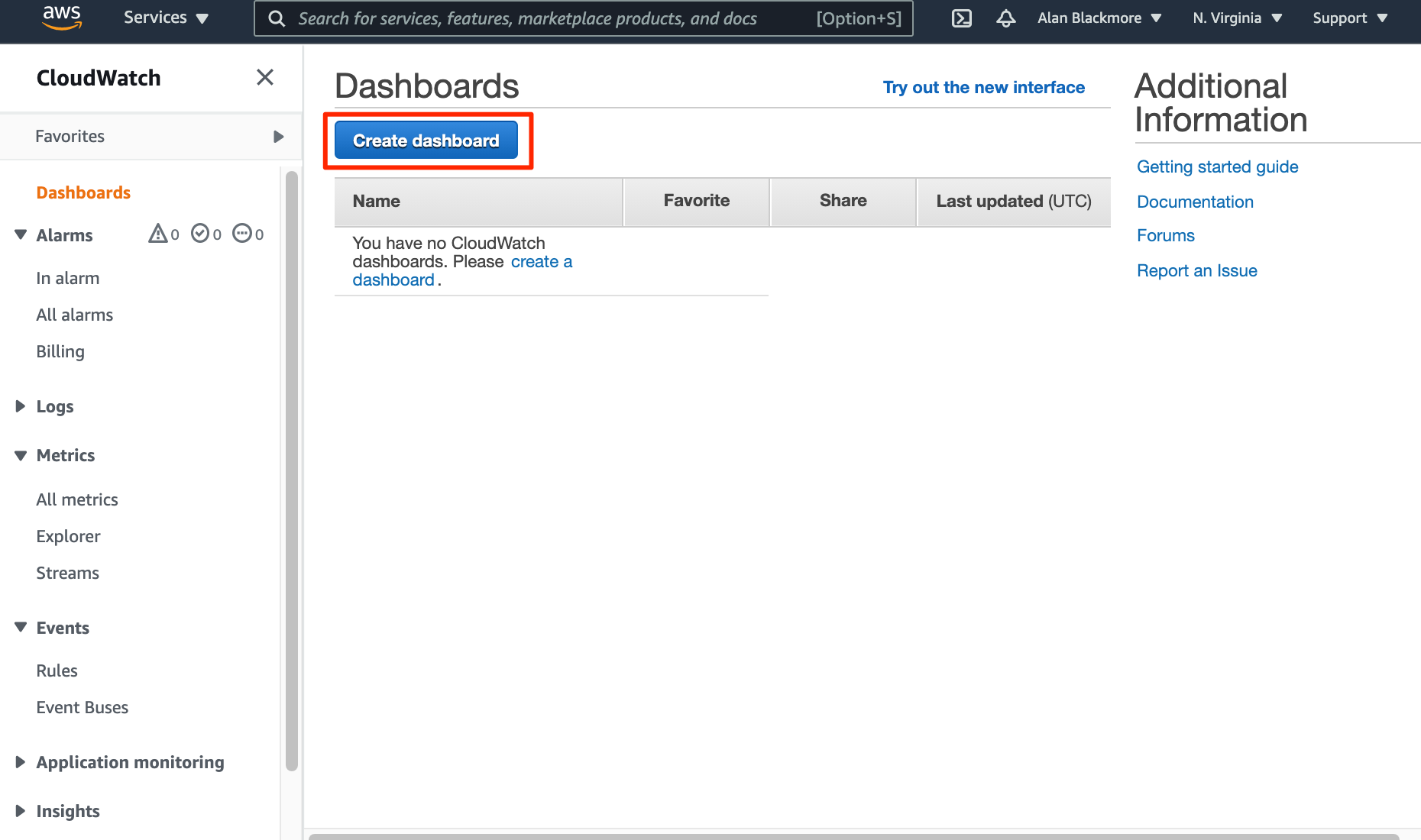Image resolution: width=1421 pixels, height=840 pixels.
Task: Open the Alan Blackmore account menu
Action: point(1099,18)
